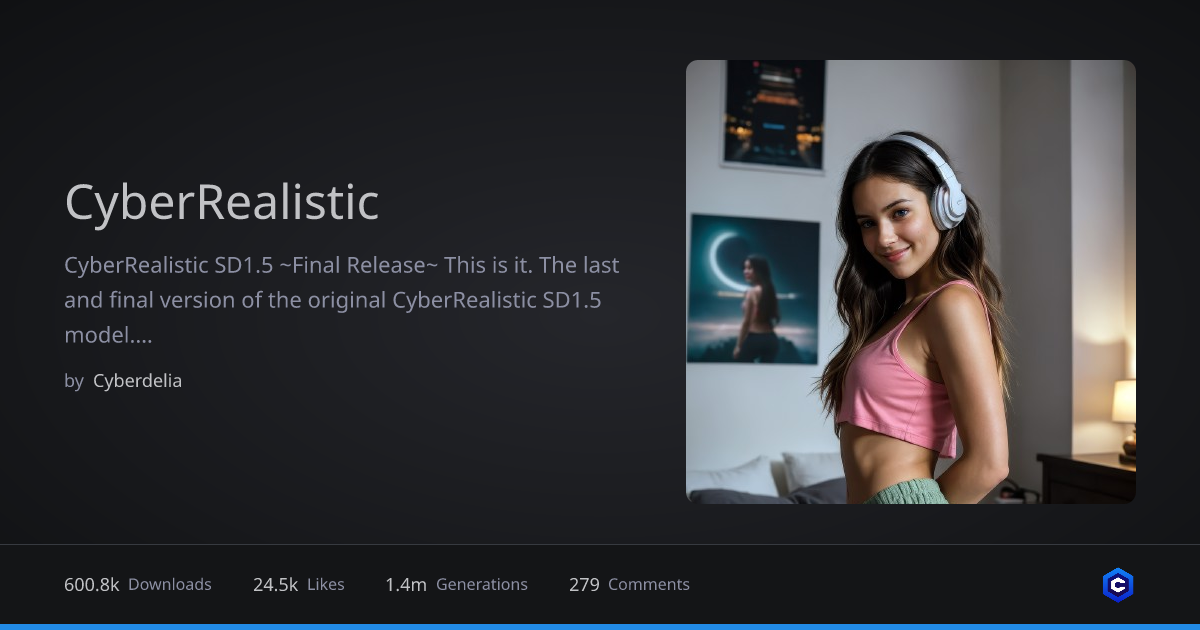
Task: Click the Civitai logo icon
Action: [1117, 585]
